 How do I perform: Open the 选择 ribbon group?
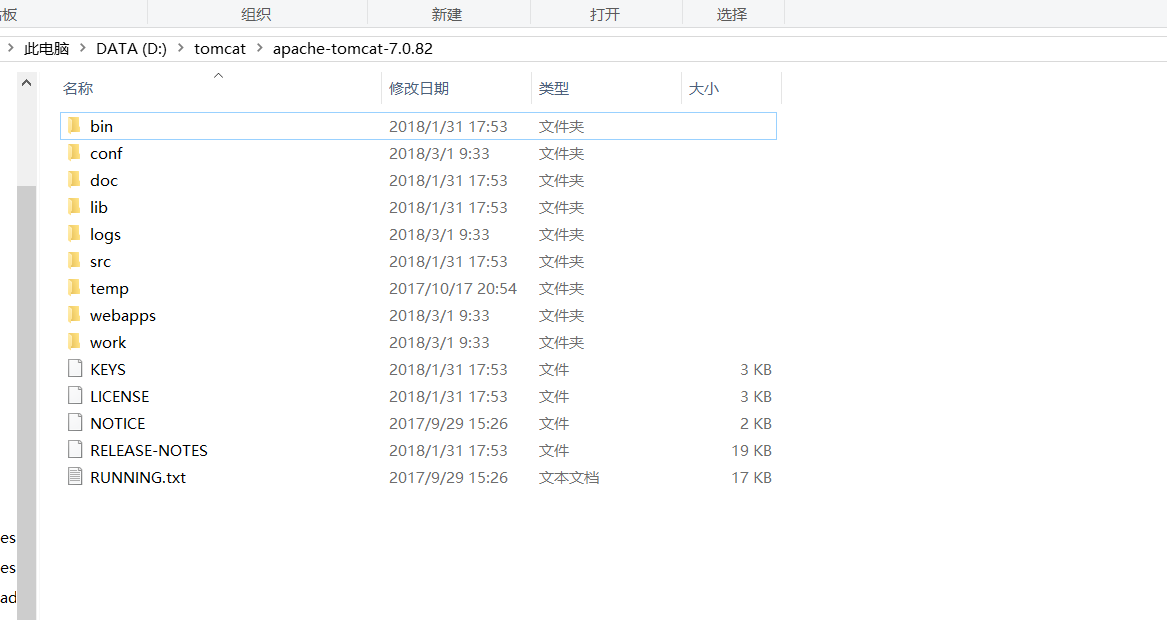pyautogui.click(x=732, y=14)
